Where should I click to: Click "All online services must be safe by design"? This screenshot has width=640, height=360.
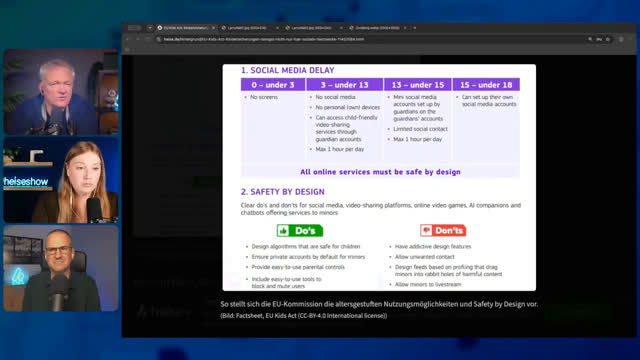point(380,172)
